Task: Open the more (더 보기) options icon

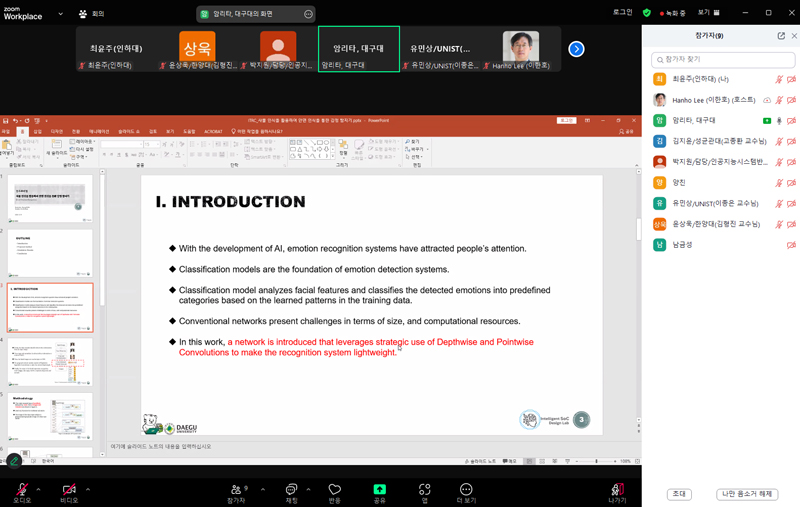Action: [x=466, y=489]
